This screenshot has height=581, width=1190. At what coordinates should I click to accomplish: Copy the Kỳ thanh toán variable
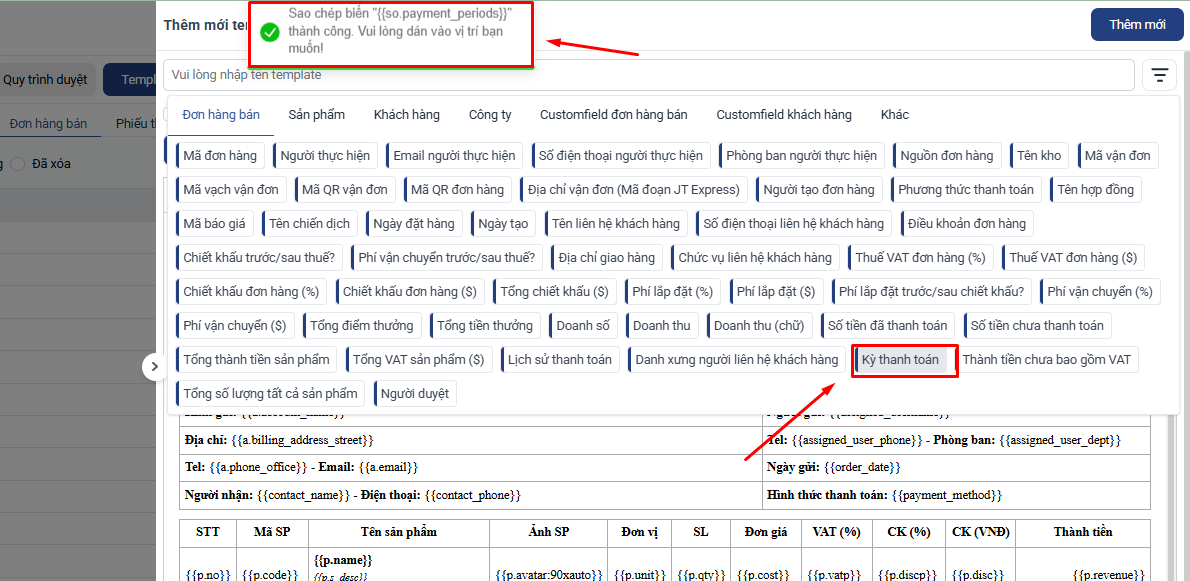pyautogui.click(x=900, y=360)
